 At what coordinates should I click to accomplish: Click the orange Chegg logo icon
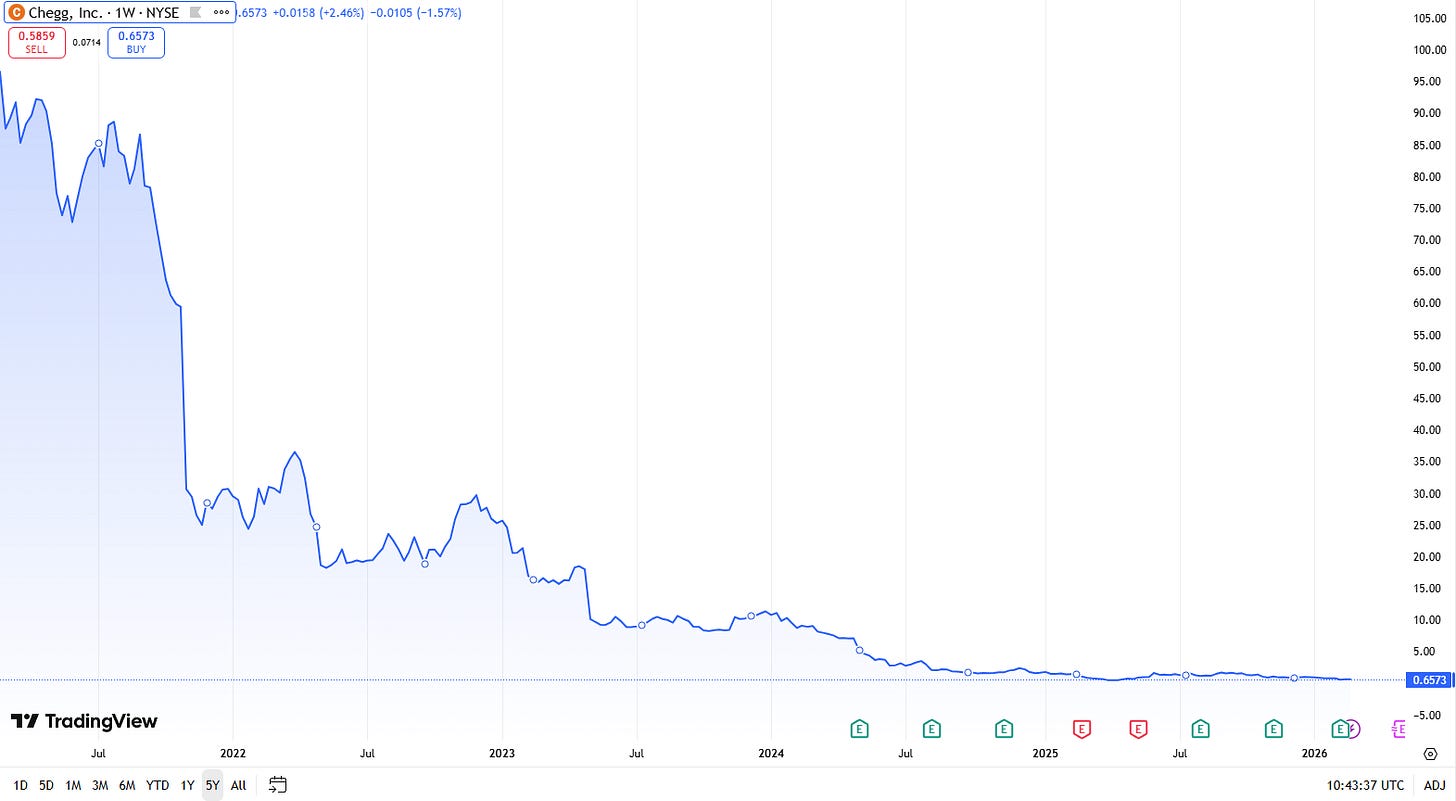pos(16,13)
